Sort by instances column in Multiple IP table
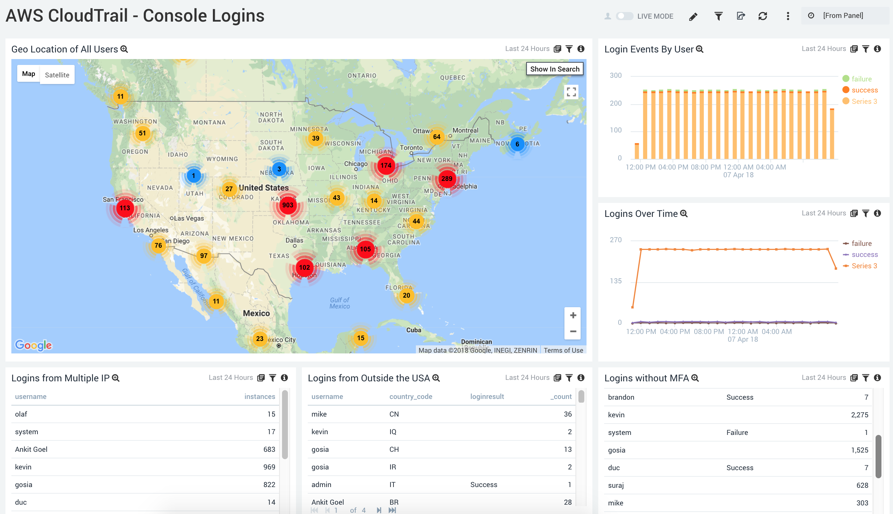The image size is (893, 514). tap(260, 397)
